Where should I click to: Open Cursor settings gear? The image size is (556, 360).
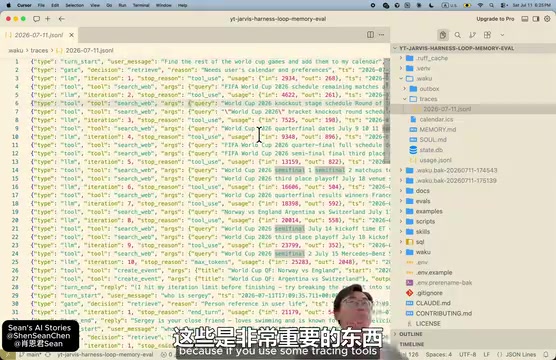[x=547, y=19]
